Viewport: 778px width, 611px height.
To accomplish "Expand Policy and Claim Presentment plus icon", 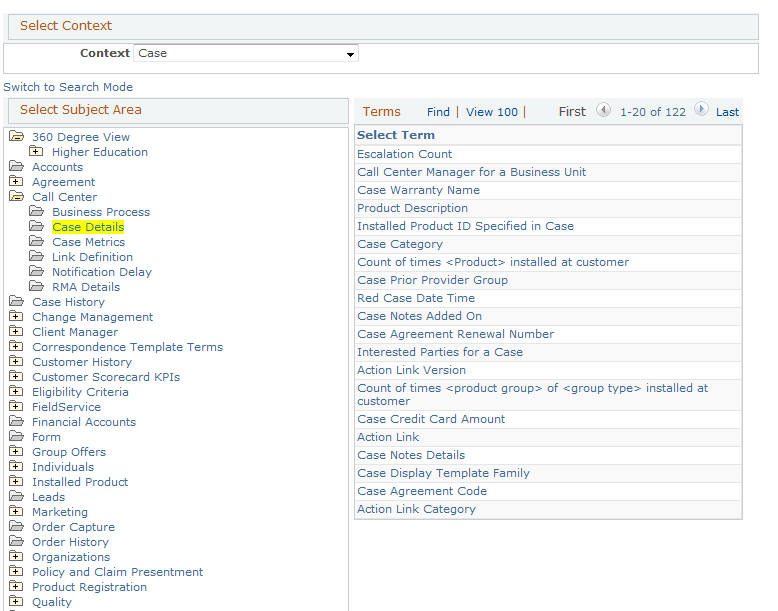I will tap(16, 571).
